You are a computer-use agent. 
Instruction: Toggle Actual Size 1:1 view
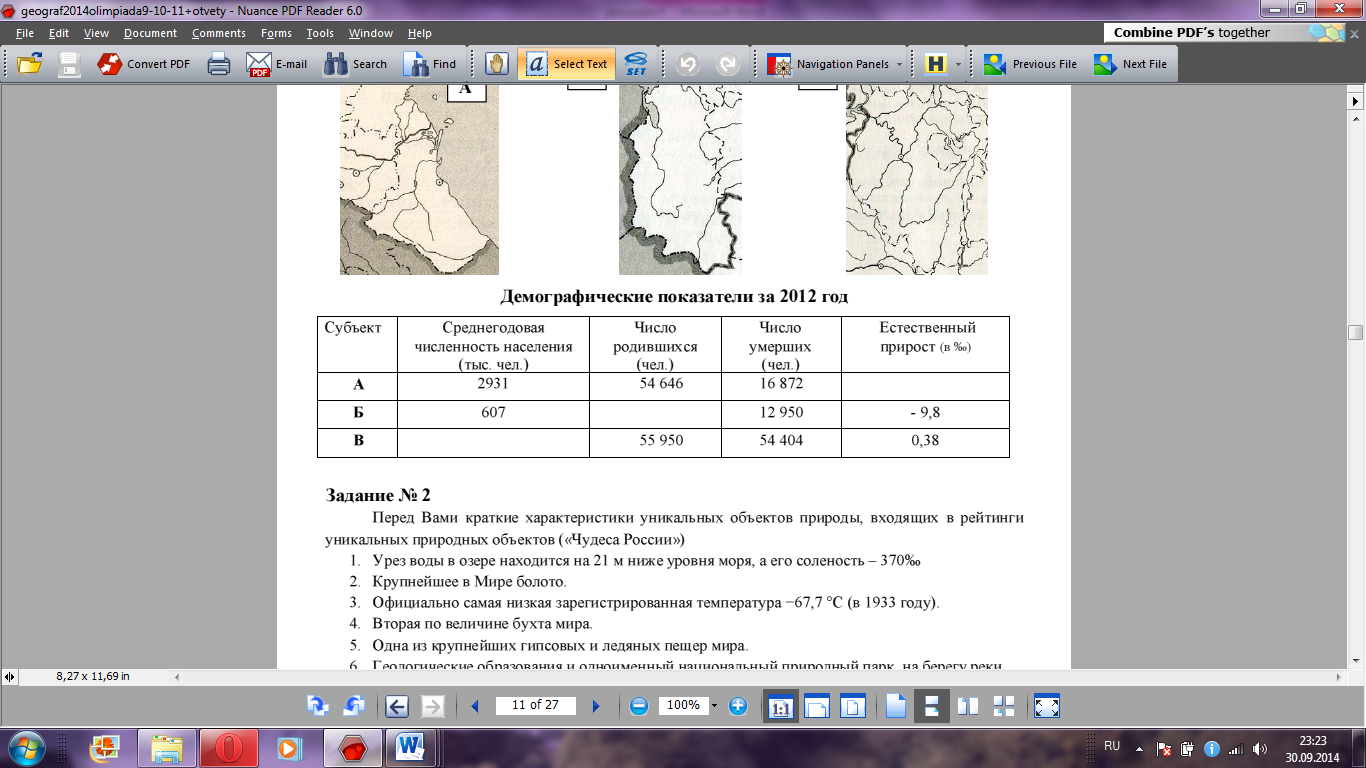(x=780, y=706)
